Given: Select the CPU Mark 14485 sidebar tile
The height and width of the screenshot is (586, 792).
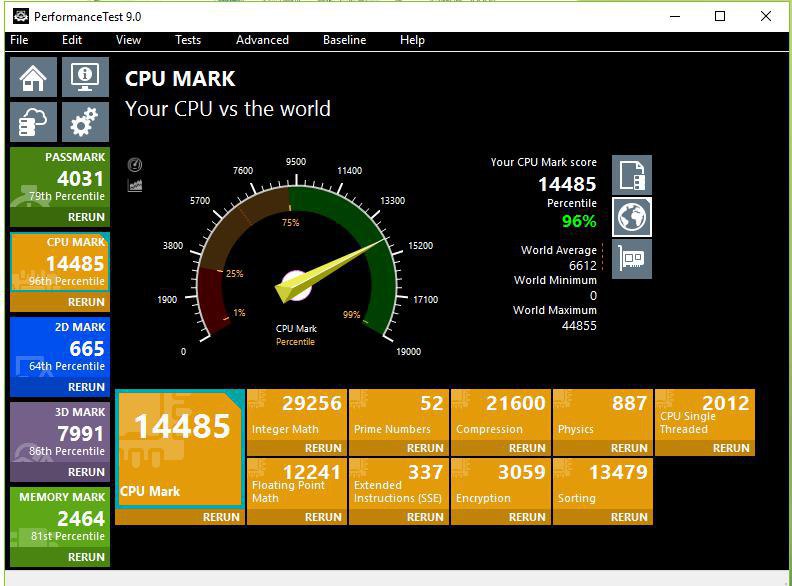Looking at the screenshot, I should click(60, 263).
